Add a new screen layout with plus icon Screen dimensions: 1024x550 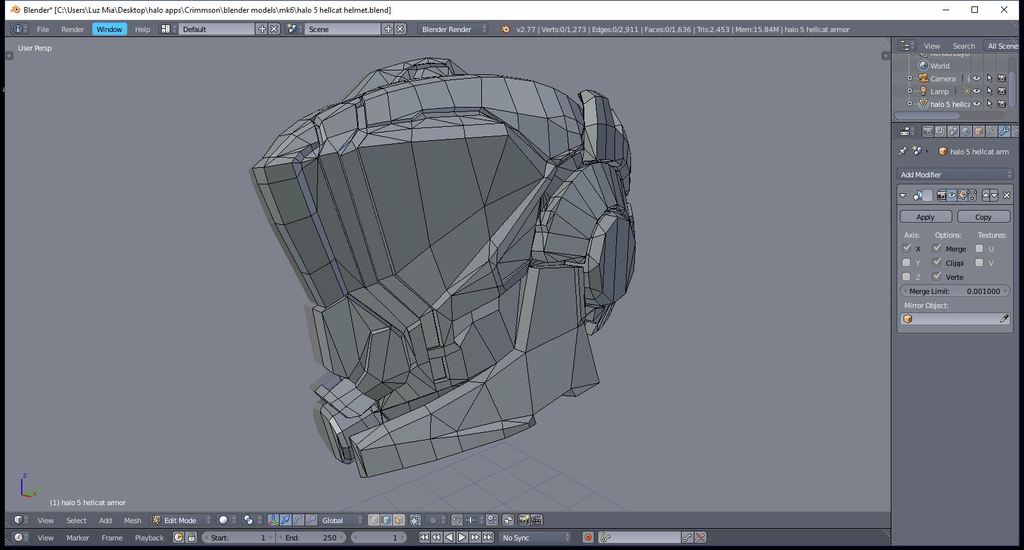[x=262, y=29]
